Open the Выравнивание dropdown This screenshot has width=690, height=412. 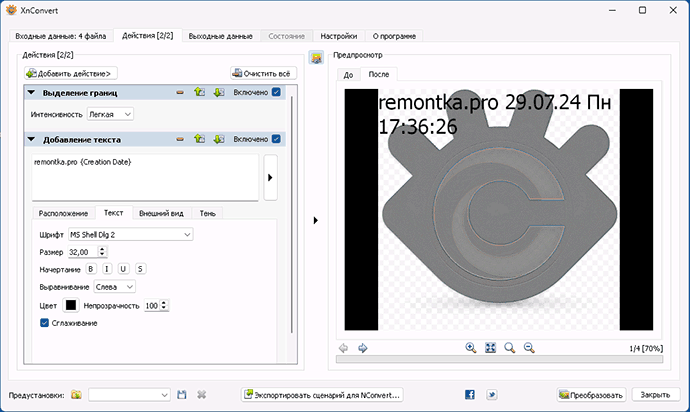(114, 287)
